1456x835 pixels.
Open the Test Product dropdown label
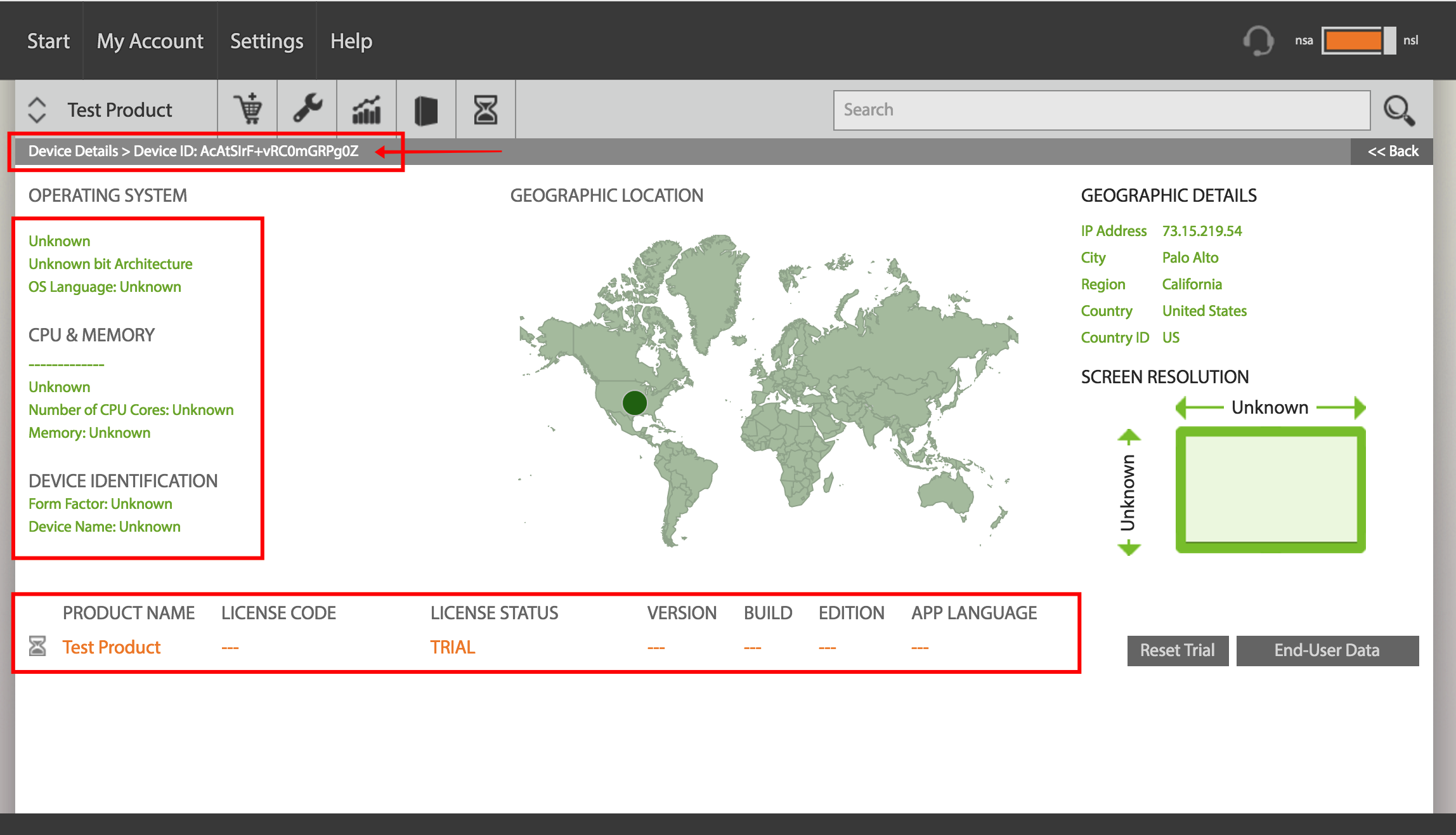pyautogui.click(x=120, y=110)
